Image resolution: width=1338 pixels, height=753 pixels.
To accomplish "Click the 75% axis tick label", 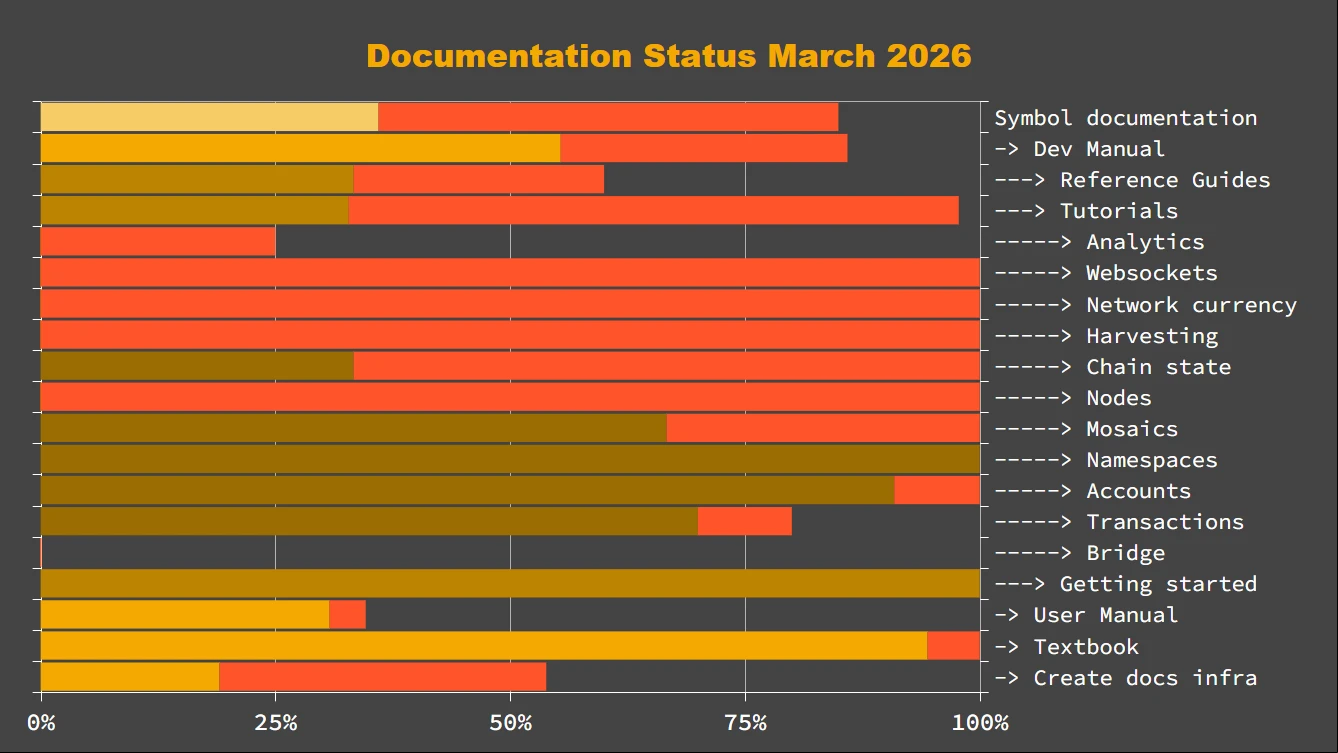I will click(x=745, y=723).
